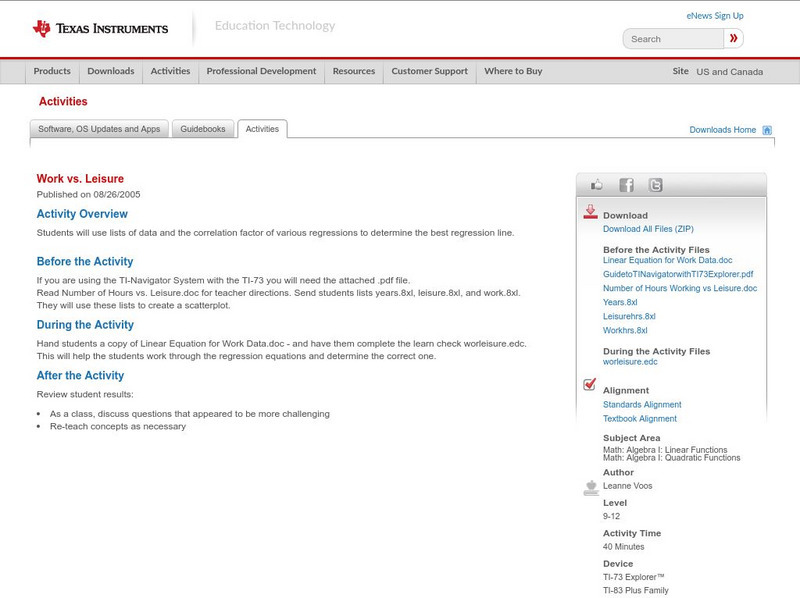Change site region US and Canada

point(730,72)
